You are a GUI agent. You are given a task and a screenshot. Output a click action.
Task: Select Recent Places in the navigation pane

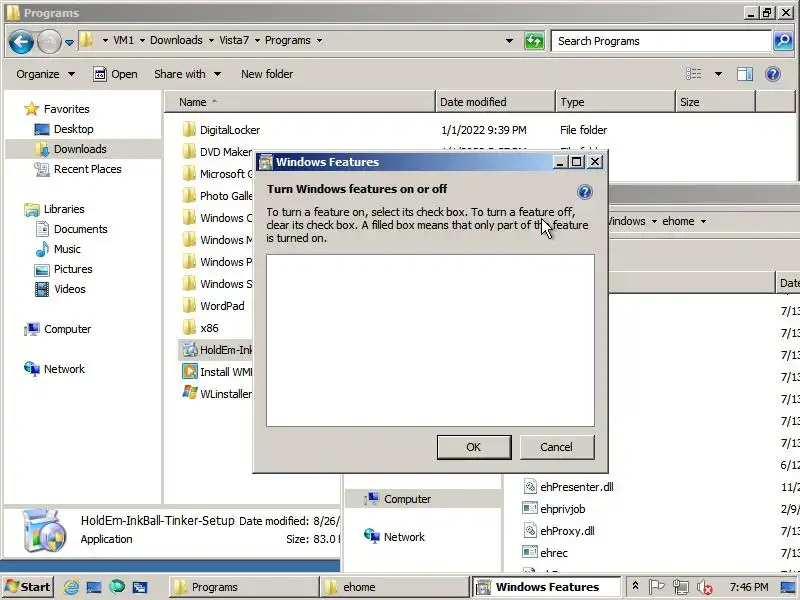[88, 169]
